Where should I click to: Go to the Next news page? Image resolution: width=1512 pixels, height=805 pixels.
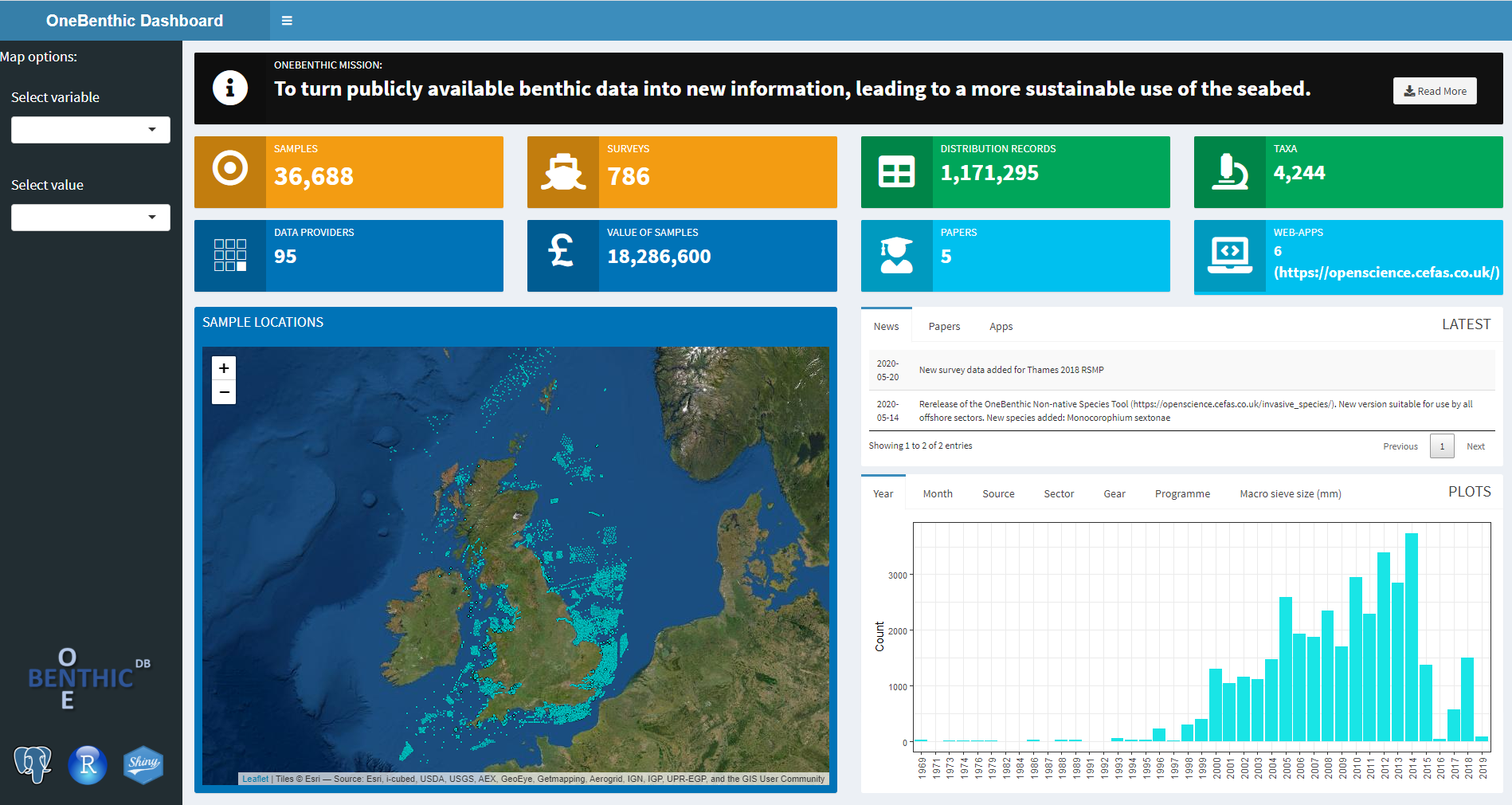click(x=1475, y=446)
